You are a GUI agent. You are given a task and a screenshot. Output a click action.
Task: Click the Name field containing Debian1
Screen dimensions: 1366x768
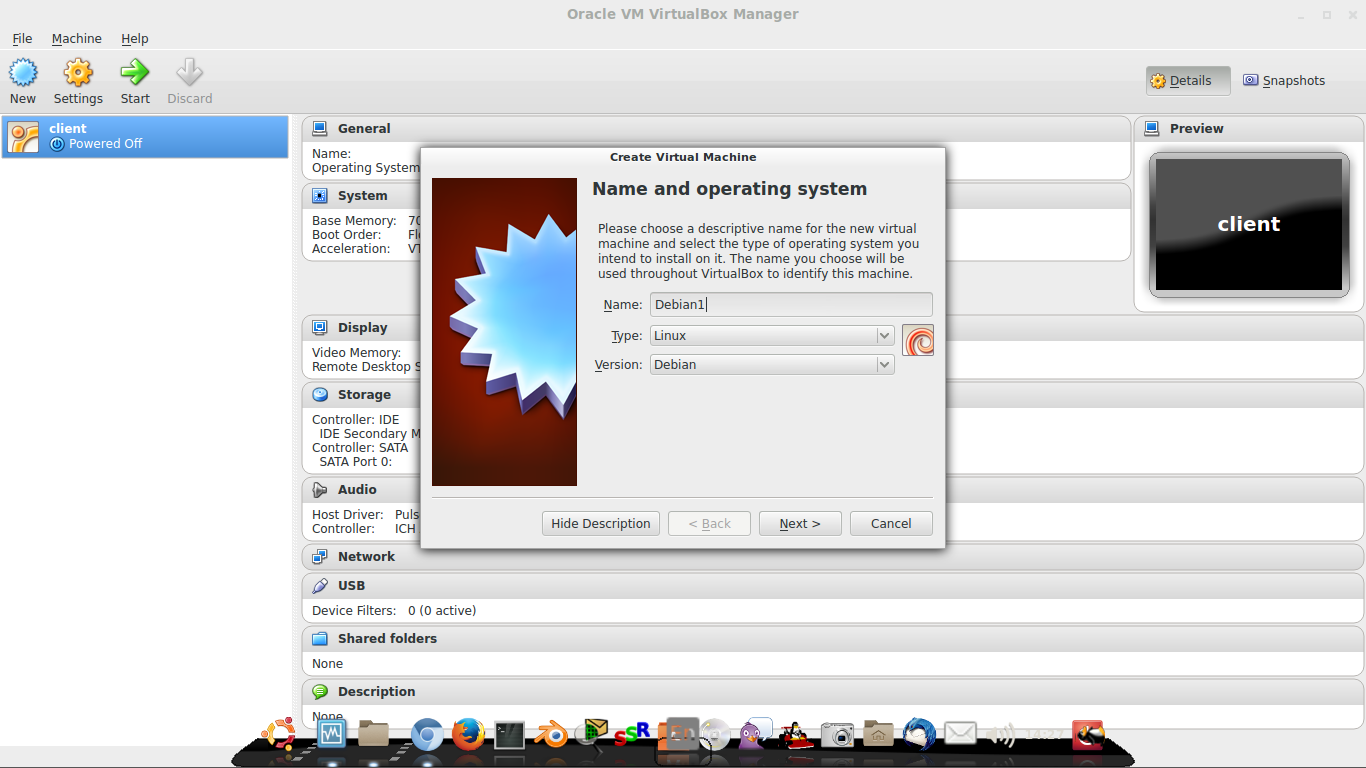tap(791, 305)
